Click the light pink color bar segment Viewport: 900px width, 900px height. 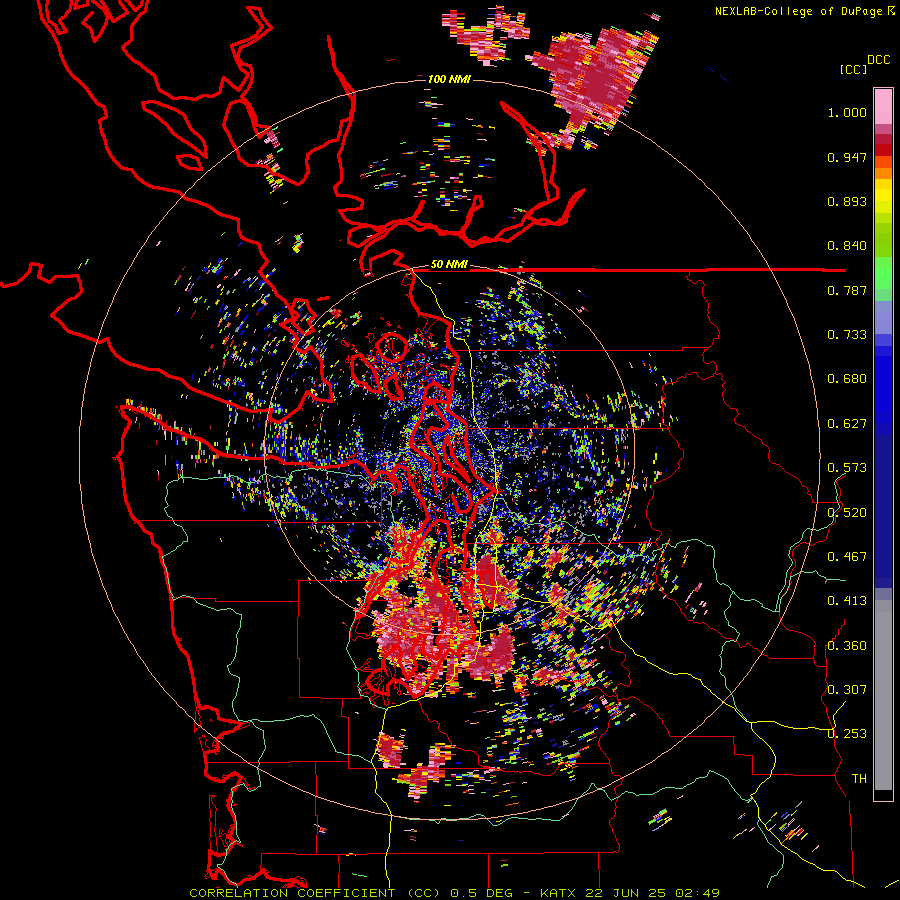coord(883,106)
